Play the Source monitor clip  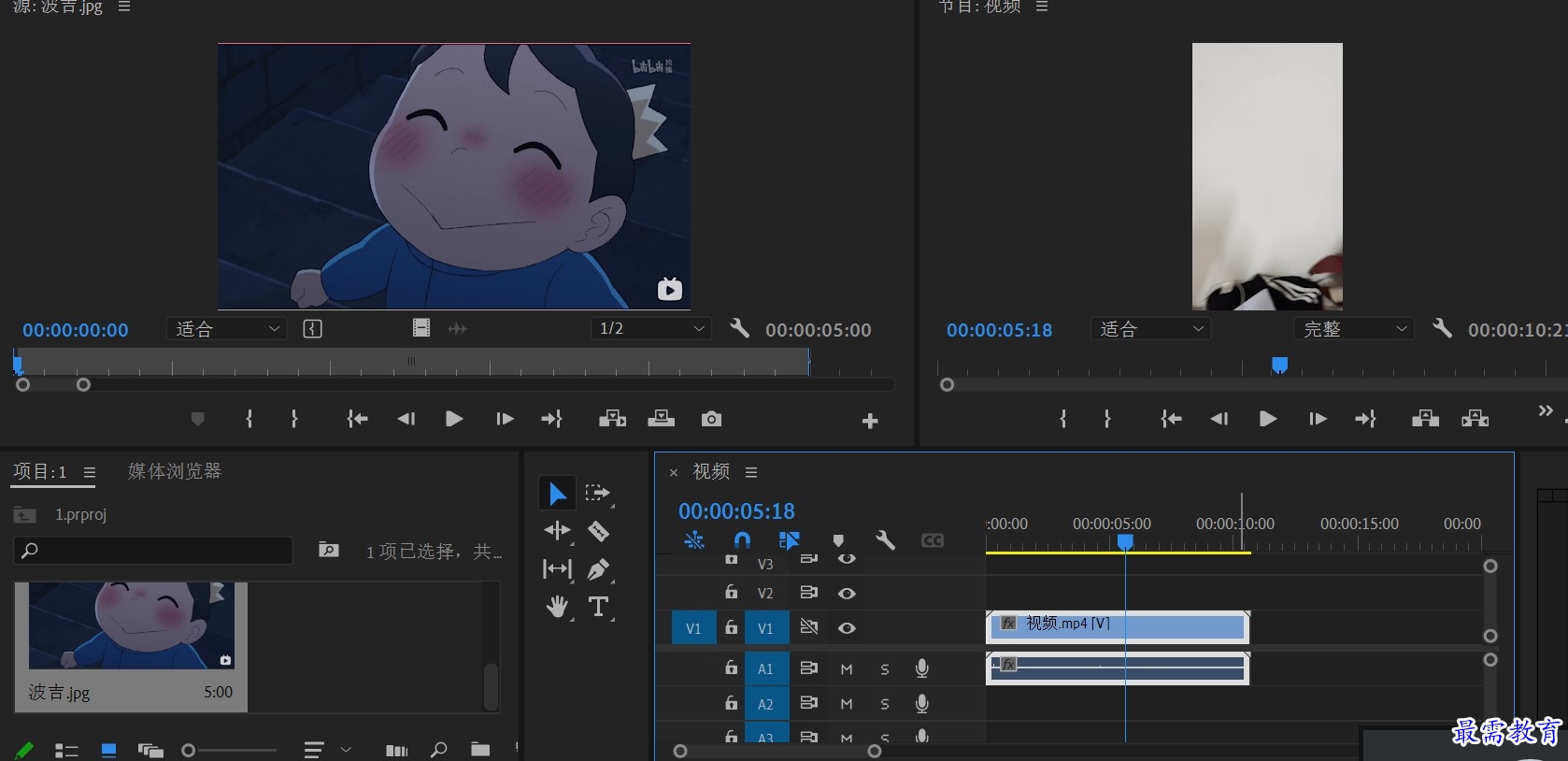coord(454,419)
